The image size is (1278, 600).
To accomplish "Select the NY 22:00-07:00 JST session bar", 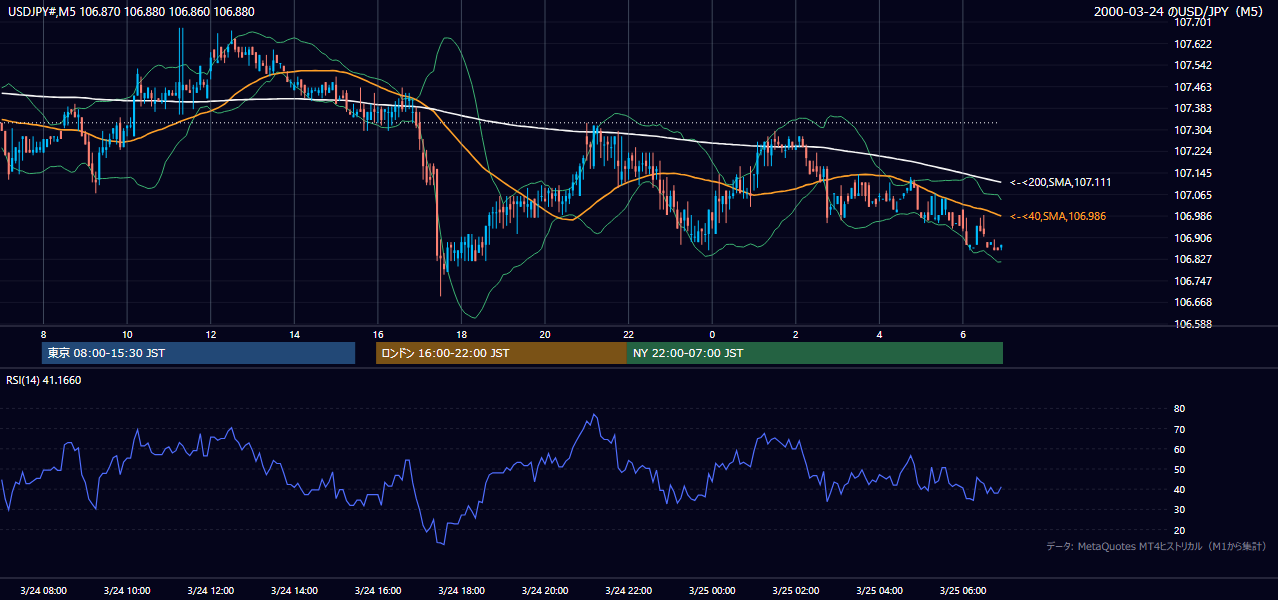I will (815, 353).
